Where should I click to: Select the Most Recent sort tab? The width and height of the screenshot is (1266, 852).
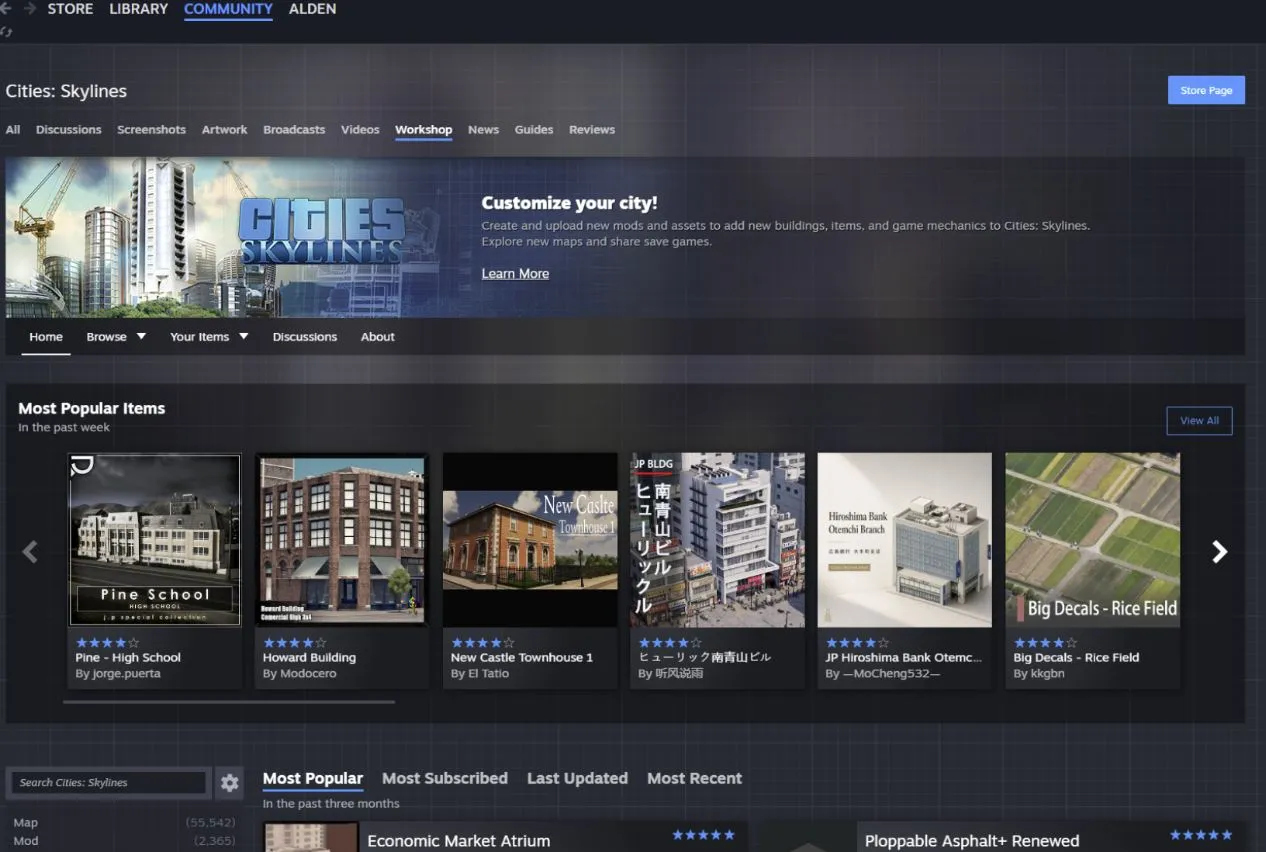tap(694, 778)
